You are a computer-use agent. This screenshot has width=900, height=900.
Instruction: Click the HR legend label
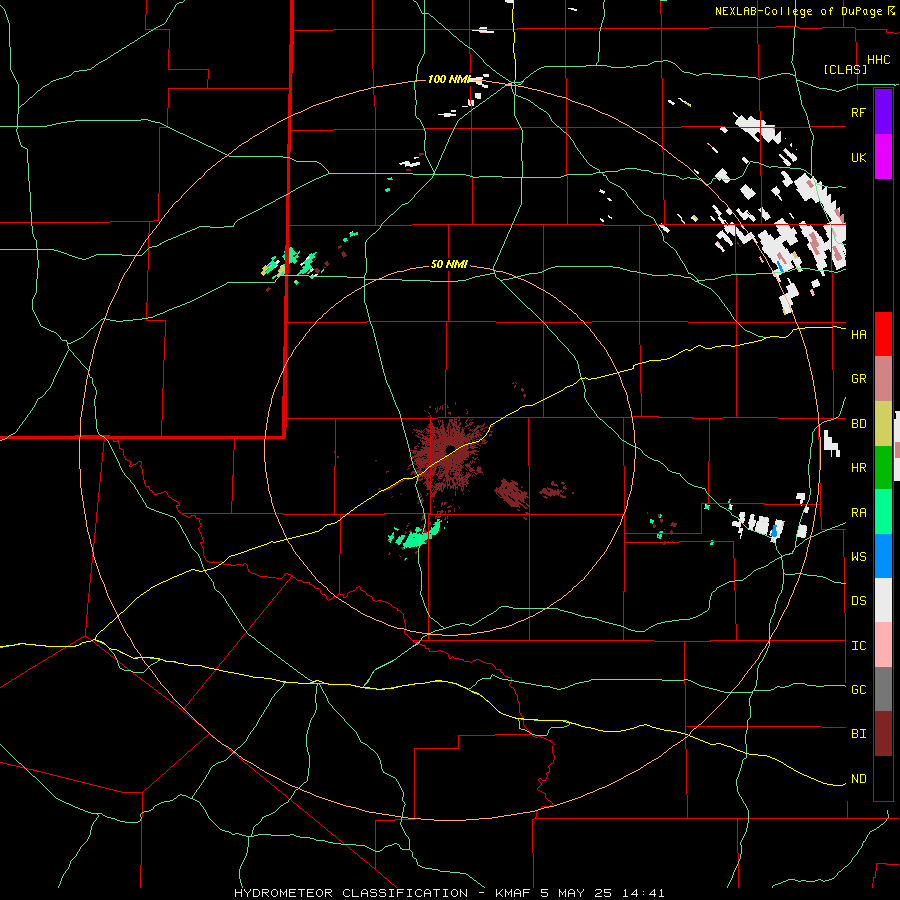click(x=858, y=468)
